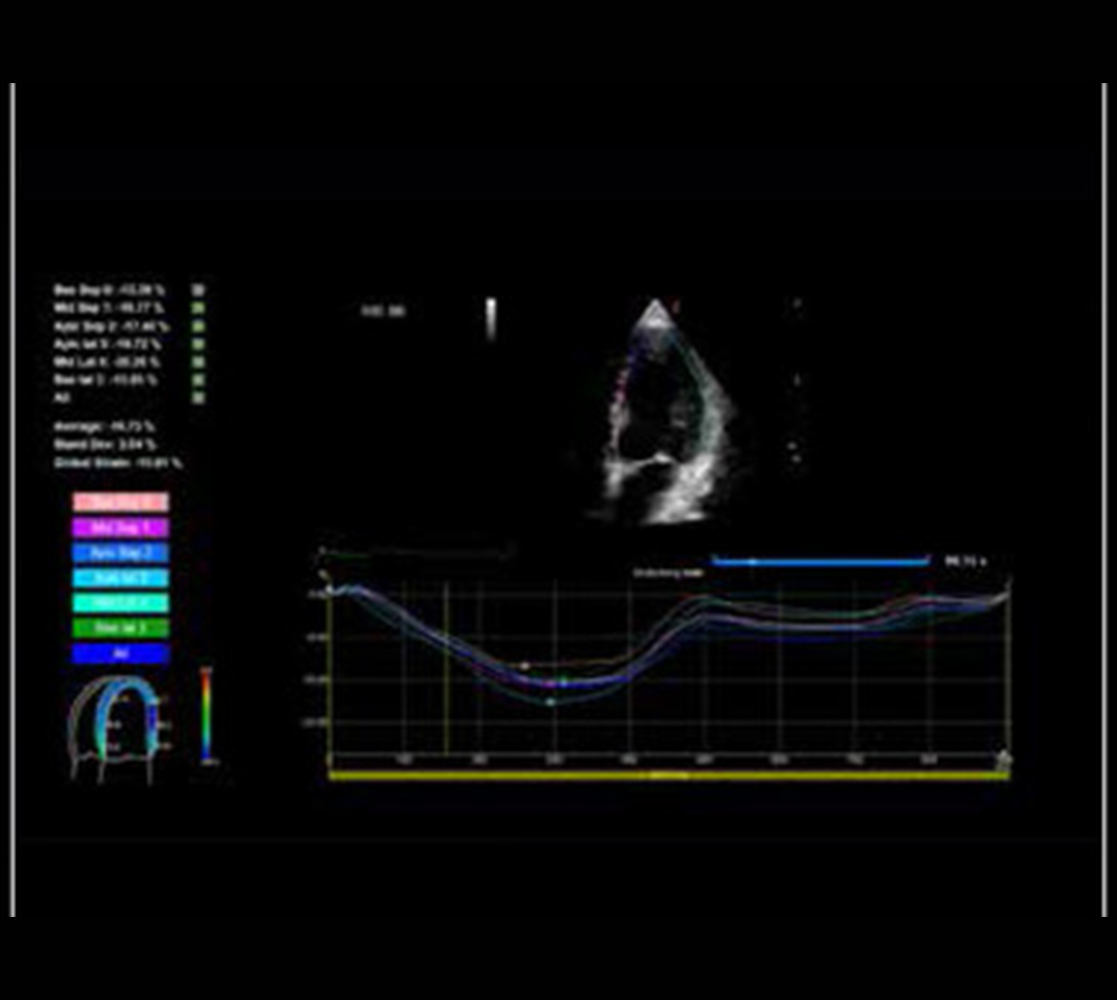The width and height of the screenshot is (1117, 1000).
Task: Click the rainbow strain color scale bar
Action: (206, 714)
